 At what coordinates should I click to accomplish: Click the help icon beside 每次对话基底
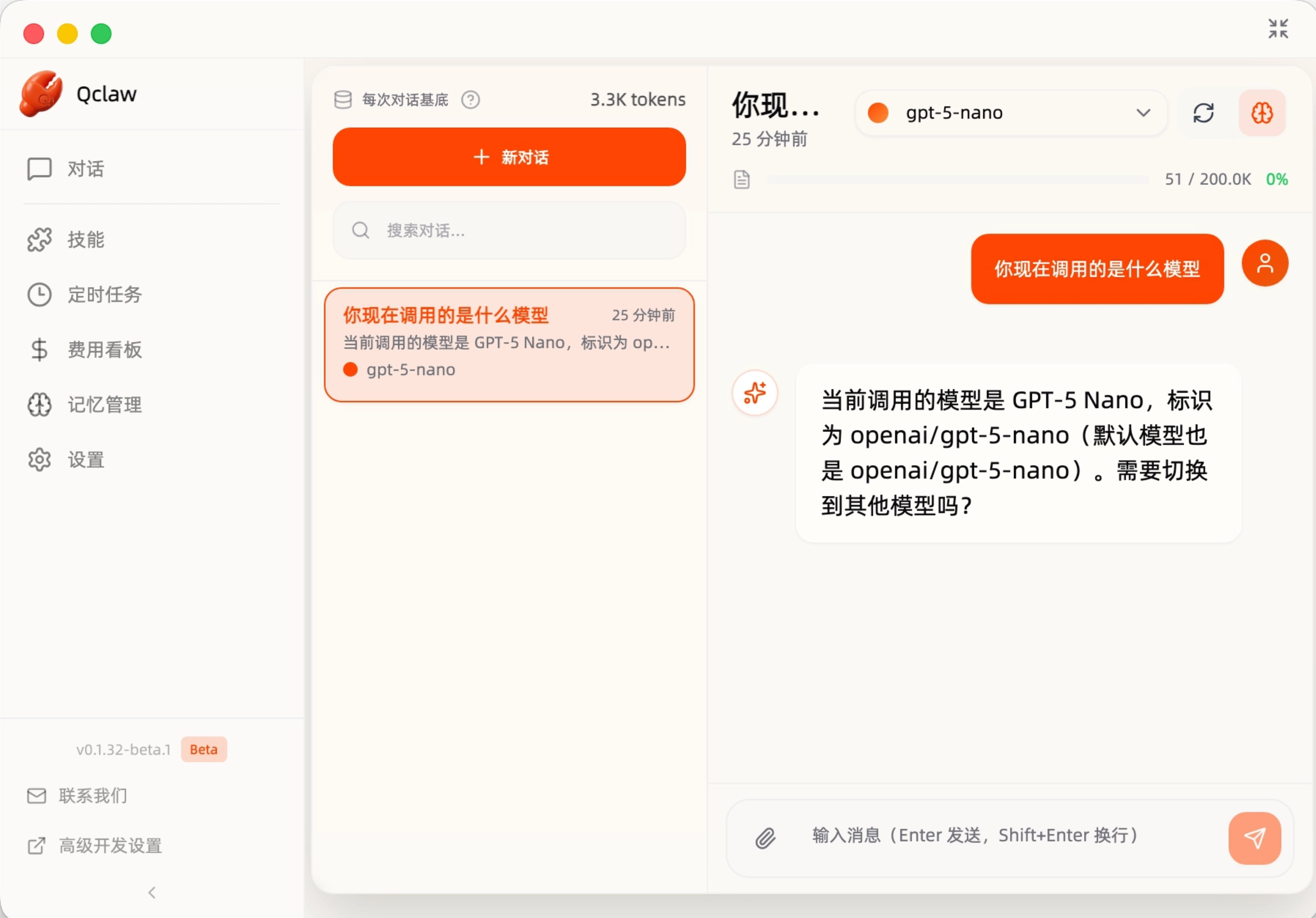coord(470,100)
